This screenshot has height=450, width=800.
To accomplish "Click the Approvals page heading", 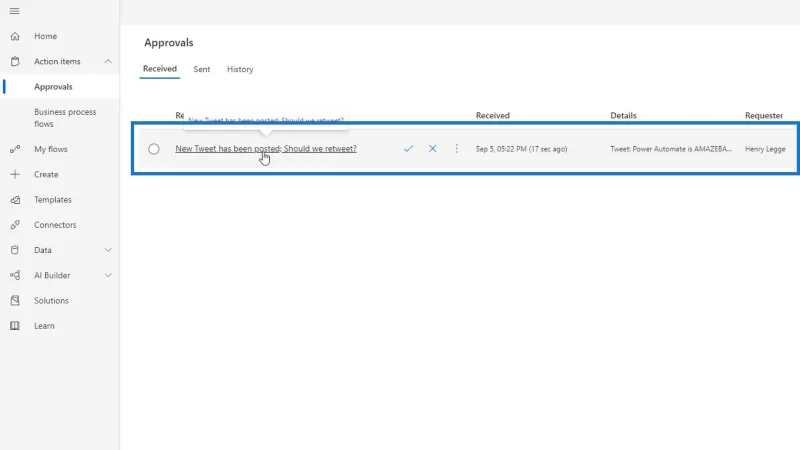I will pyautogui.click(x=168, y=42).
